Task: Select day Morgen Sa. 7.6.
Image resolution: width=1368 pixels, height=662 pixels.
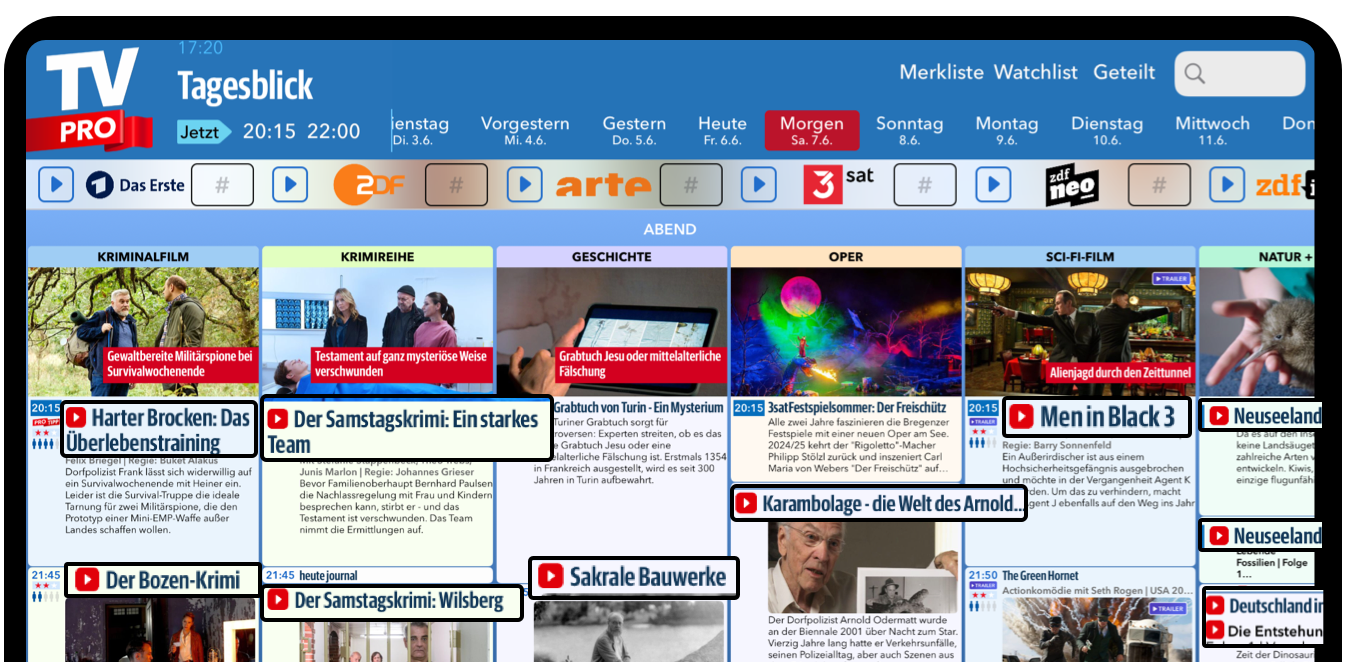Action: (x=812, y=130)
